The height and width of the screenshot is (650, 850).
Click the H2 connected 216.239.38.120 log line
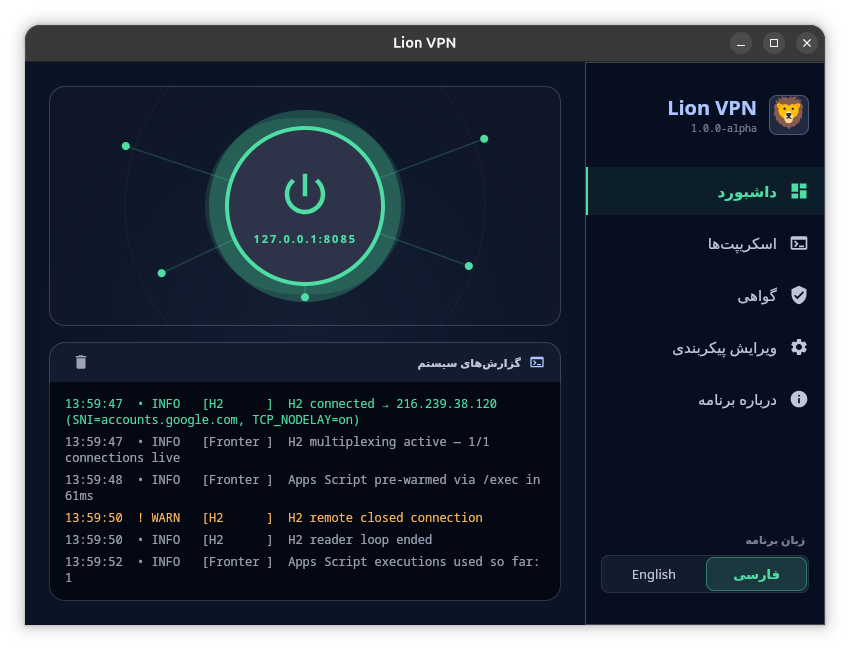click(281, 411)
